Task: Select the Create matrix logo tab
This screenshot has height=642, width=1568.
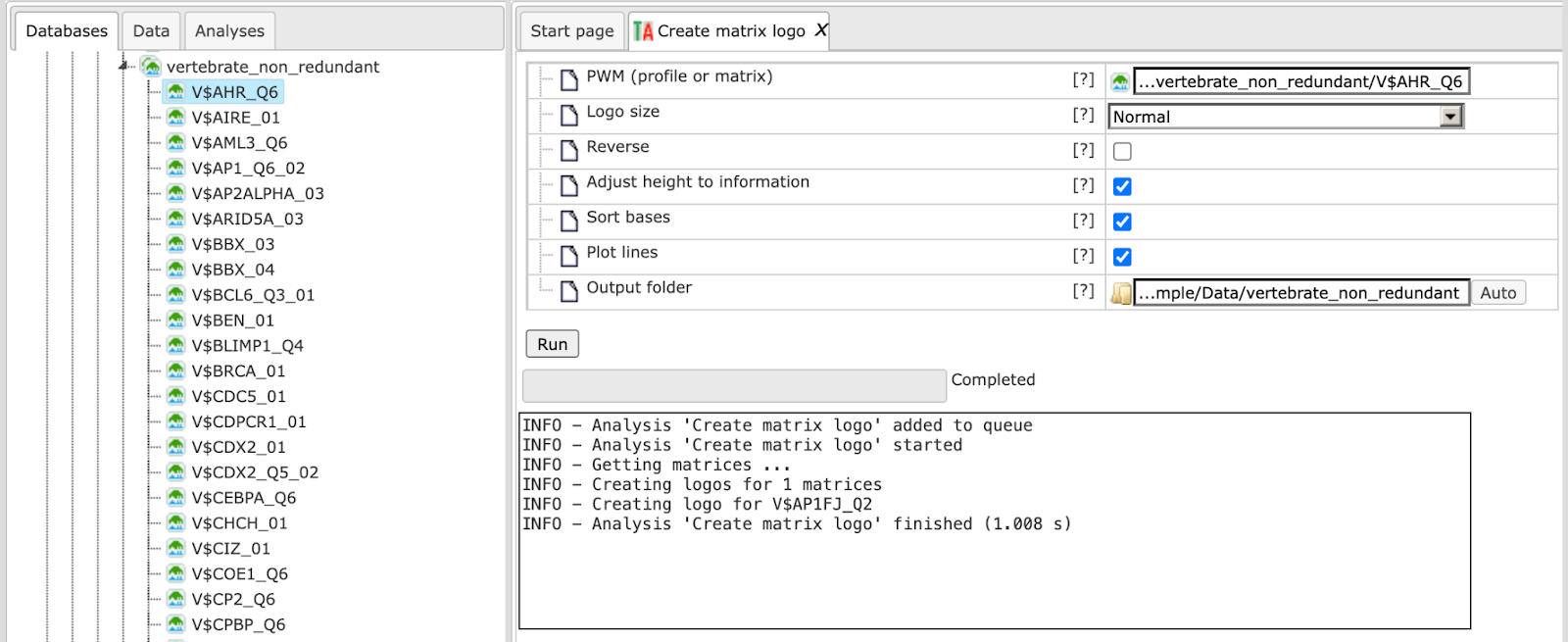Action: pyautogui.click(x=731, y=31)
